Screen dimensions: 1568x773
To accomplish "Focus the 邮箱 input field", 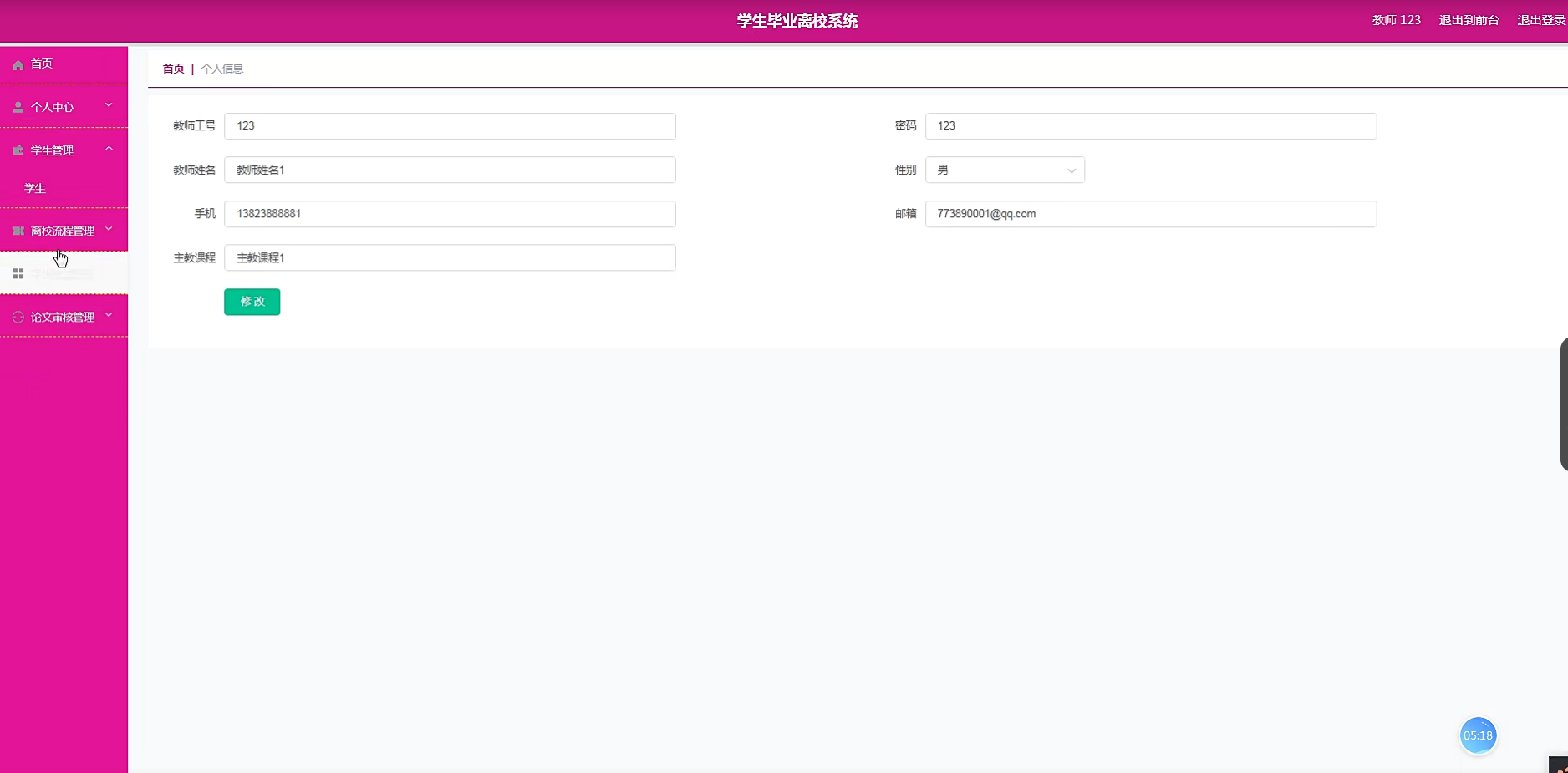I will (1150, 214).
